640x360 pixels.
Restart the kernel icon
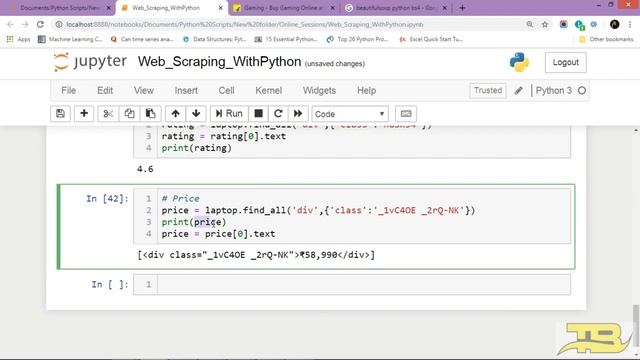click(x=278, y=113)
